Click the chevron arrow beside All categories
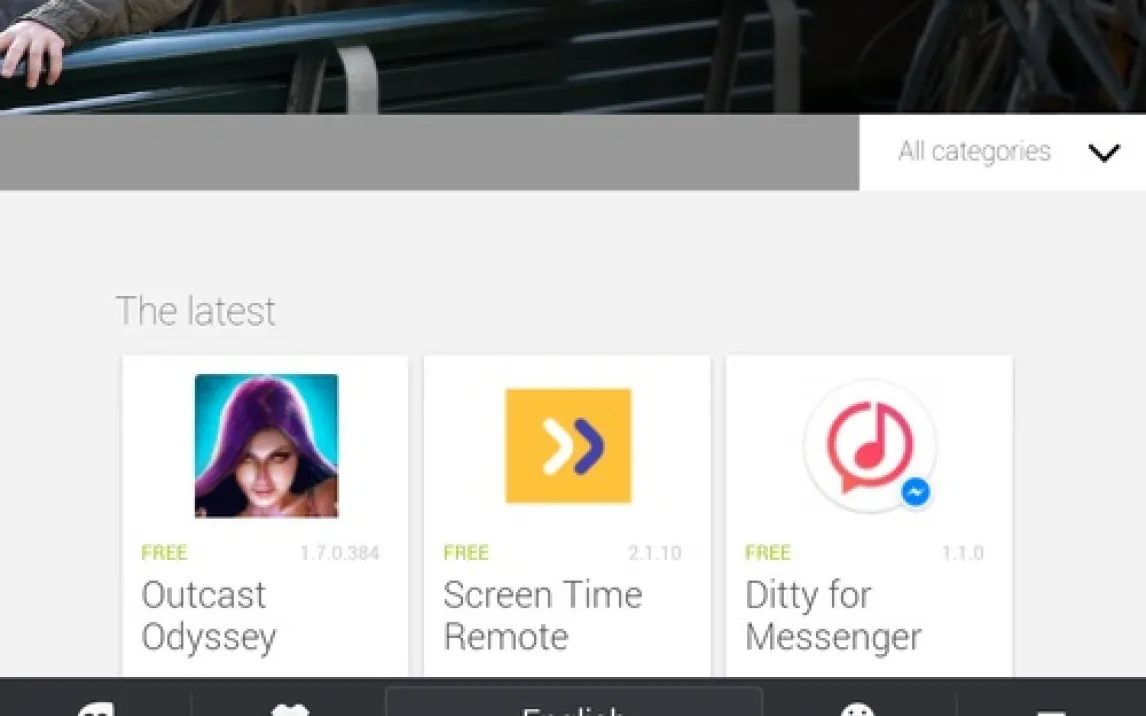The height and width of the screenshot is (716, 1146). tap(1104, 153)
